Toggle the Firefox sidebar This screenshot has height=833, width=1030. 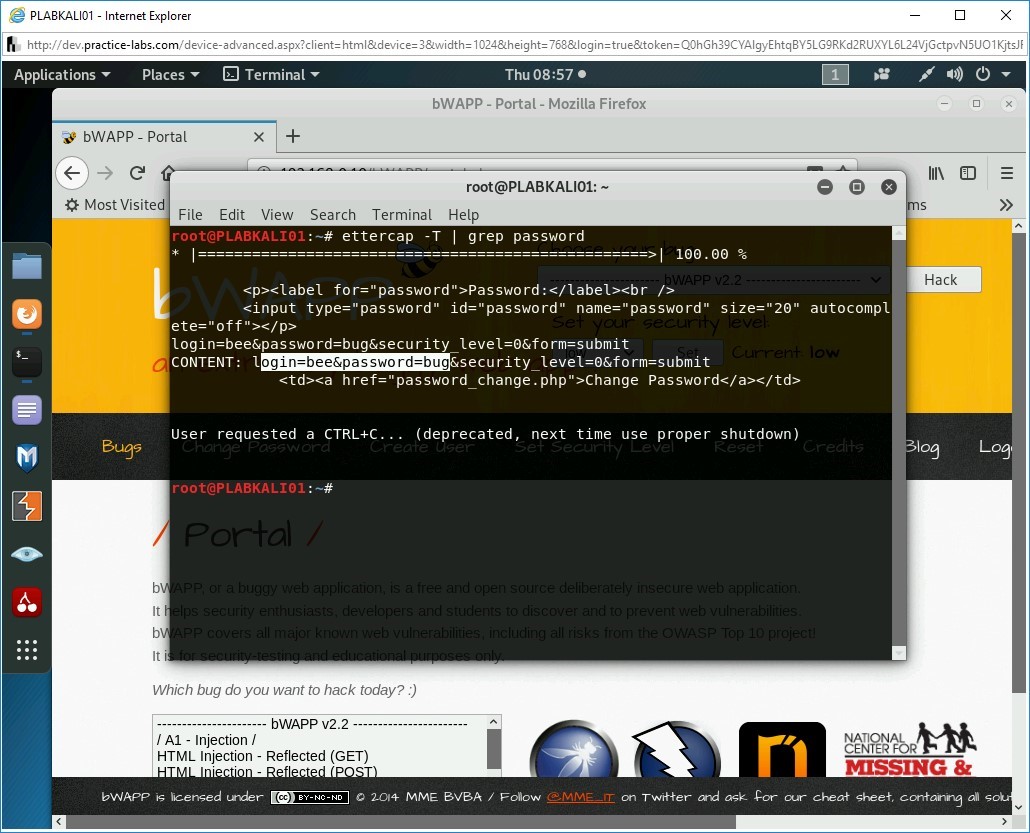pos(968,173)
